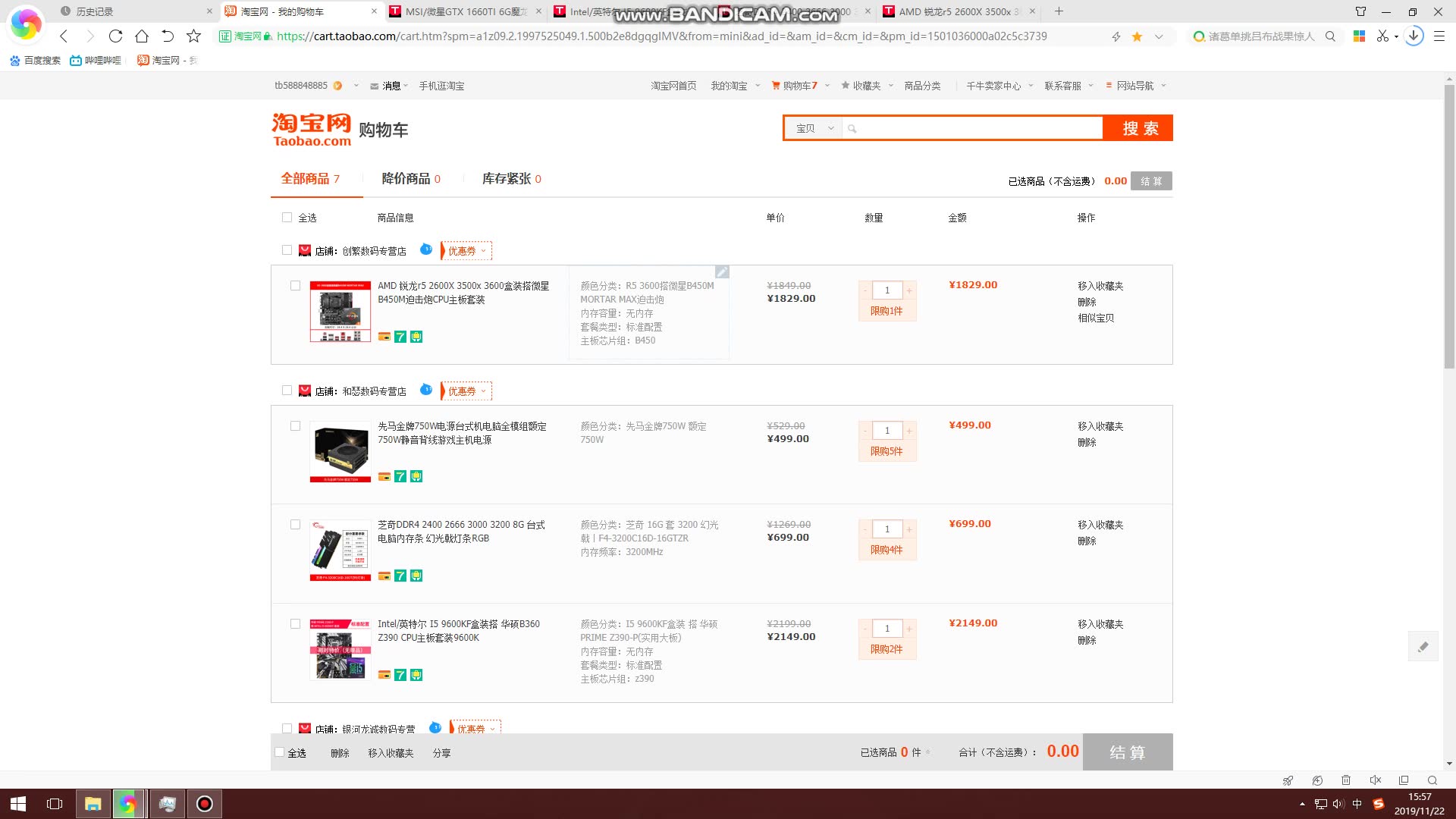Delete the 先马金牌750W item via 删除
Screen dimensions: 1456x819
click(x=1087, y=442)
